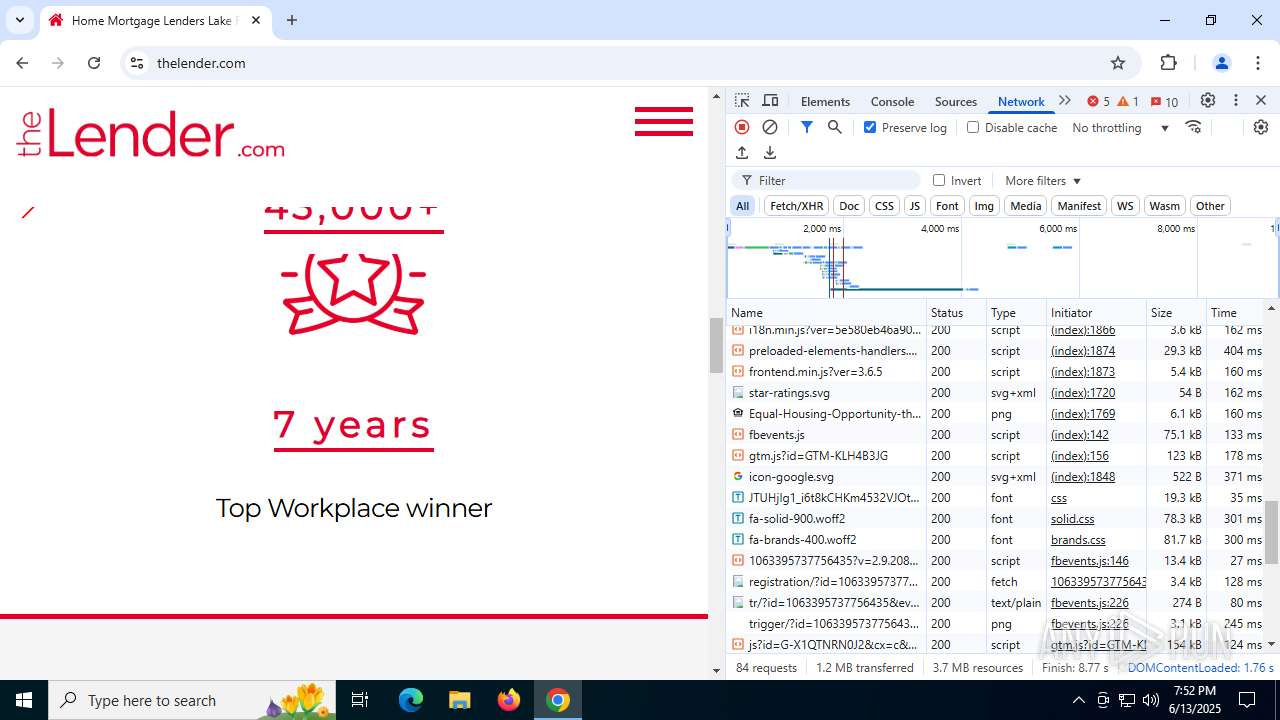Stop recording network log
The width and height of the screenshot is (1280, 720).
742,127
